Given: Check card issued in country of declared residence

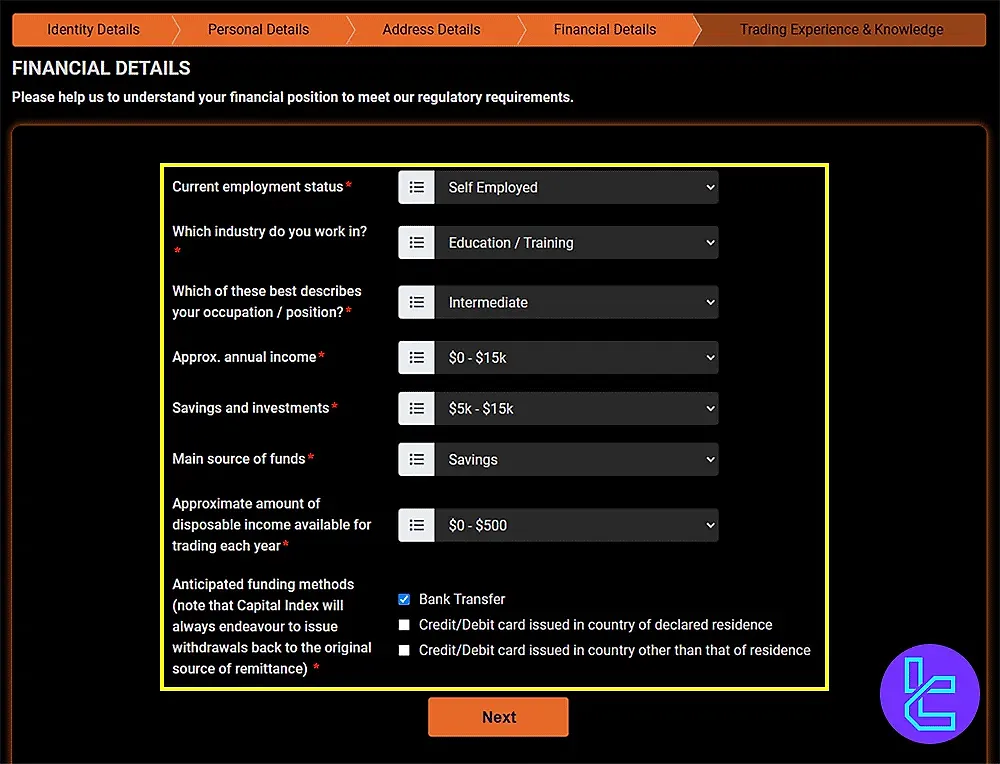Looking at the screenshot, I should [x=404, y=625].
